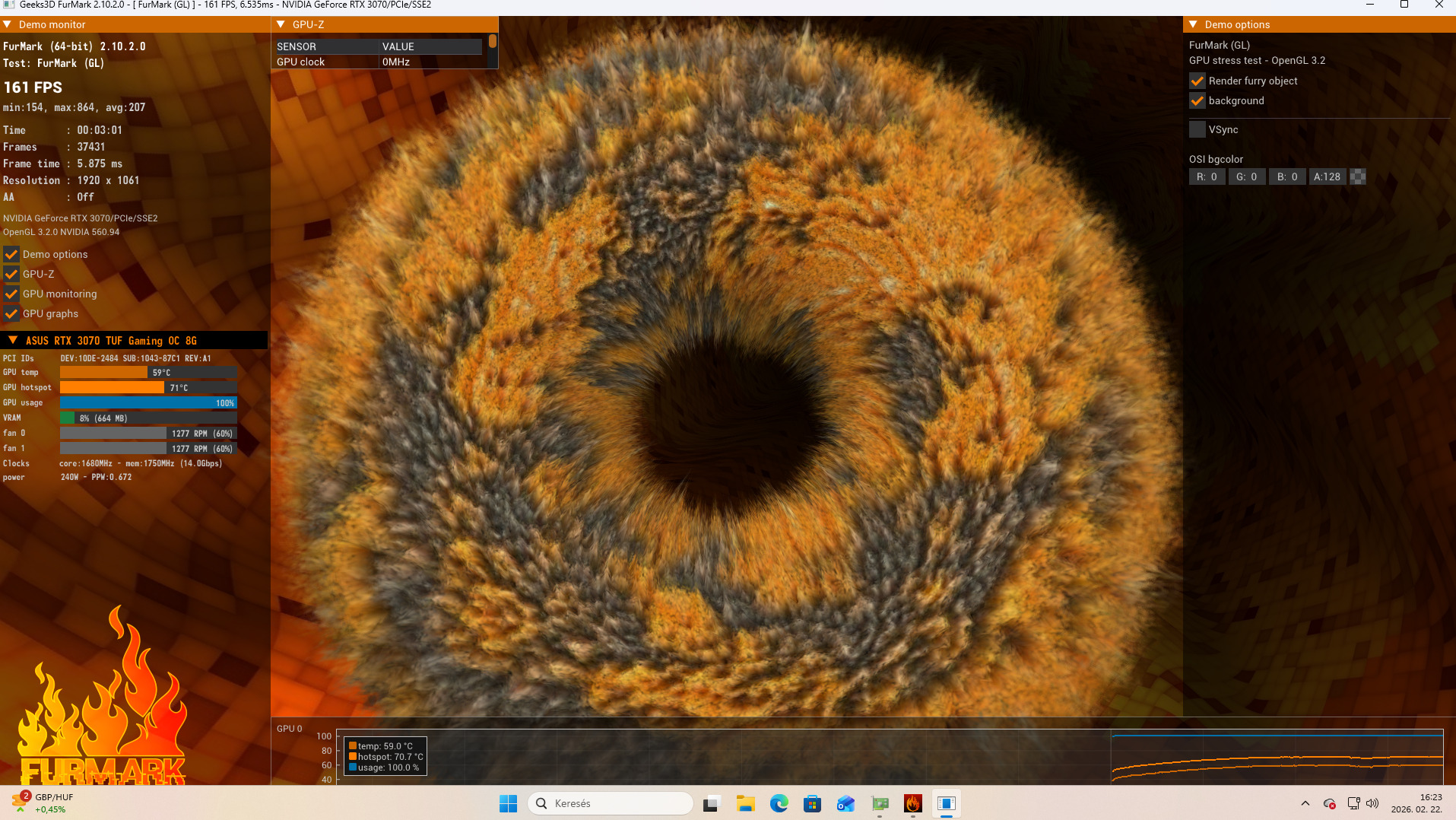
Task: Select the GPU clock sensor row
Action: tap(377, 62)
